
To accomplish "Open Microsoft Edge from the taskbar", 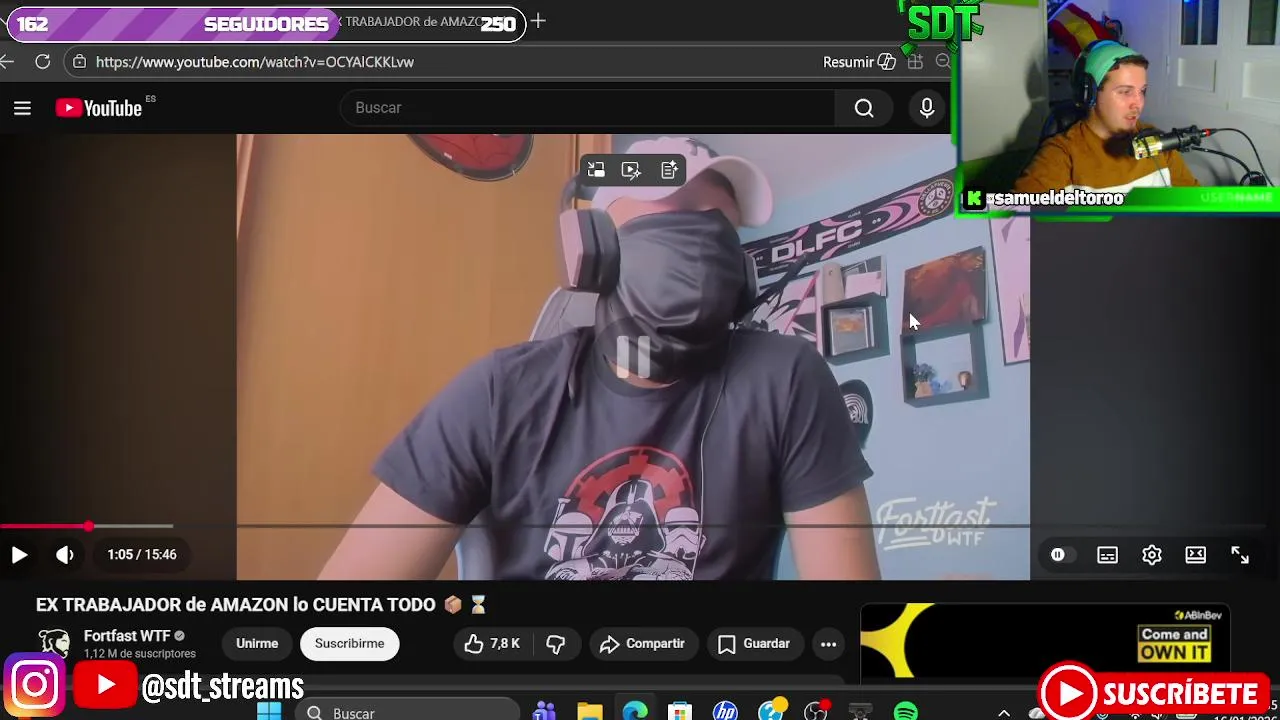I will pos(635,712).
